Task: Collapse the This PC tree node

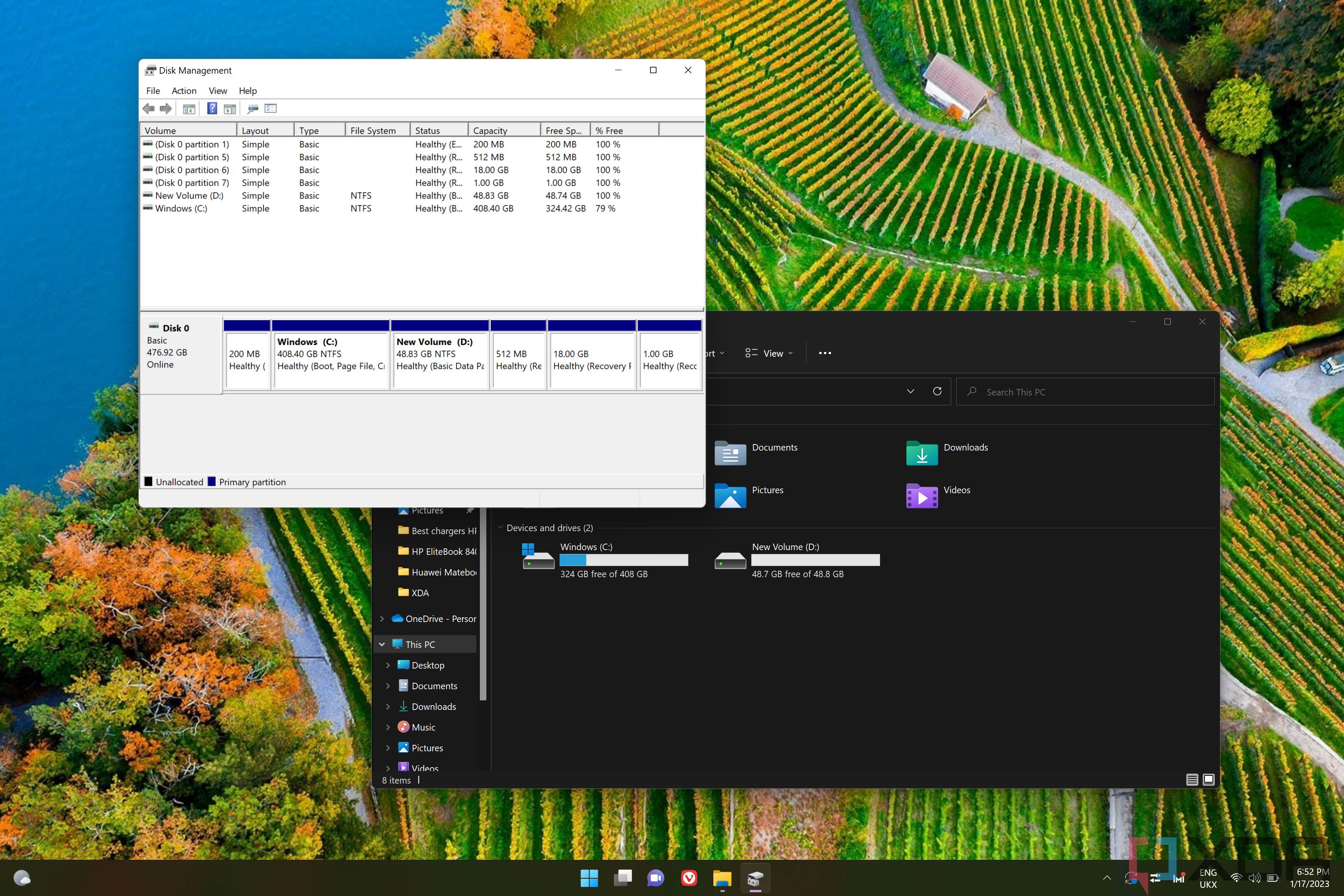Action: [382, 644]
